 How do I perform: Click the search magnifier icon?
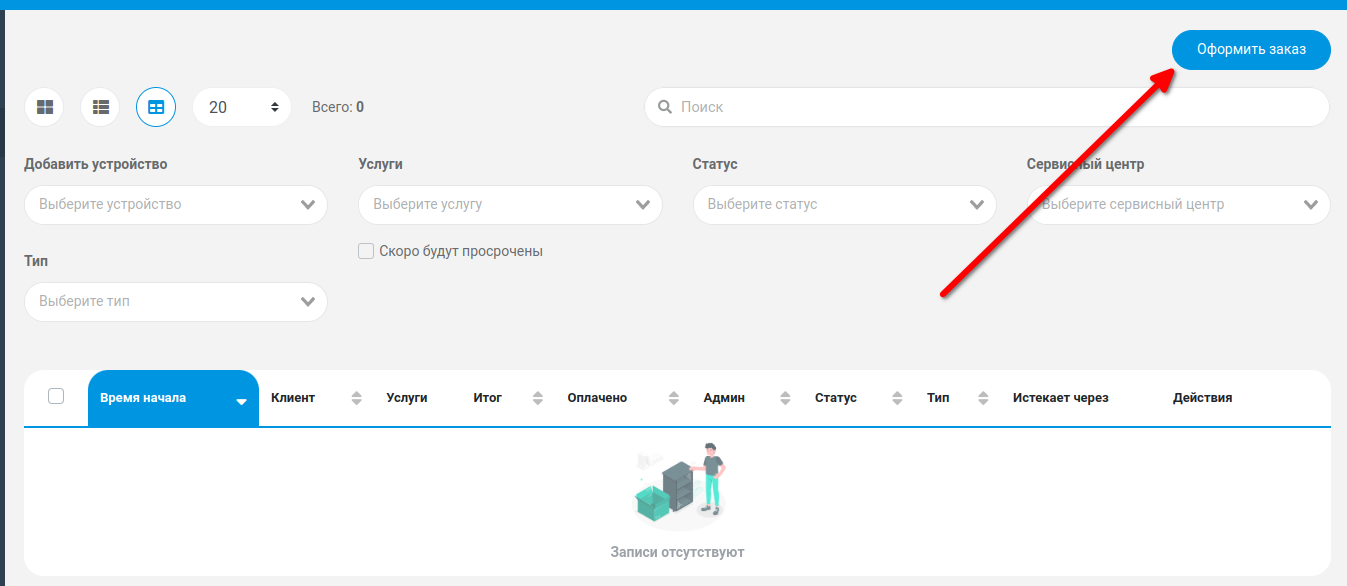[x=664, y=107]
